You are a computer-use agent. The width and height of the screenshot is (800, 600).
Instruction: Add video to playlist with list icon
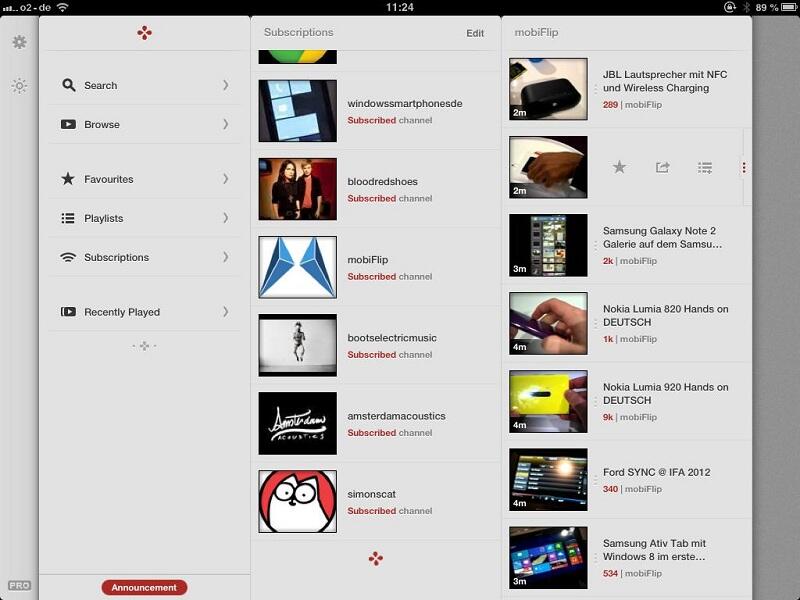pos(705,167)
